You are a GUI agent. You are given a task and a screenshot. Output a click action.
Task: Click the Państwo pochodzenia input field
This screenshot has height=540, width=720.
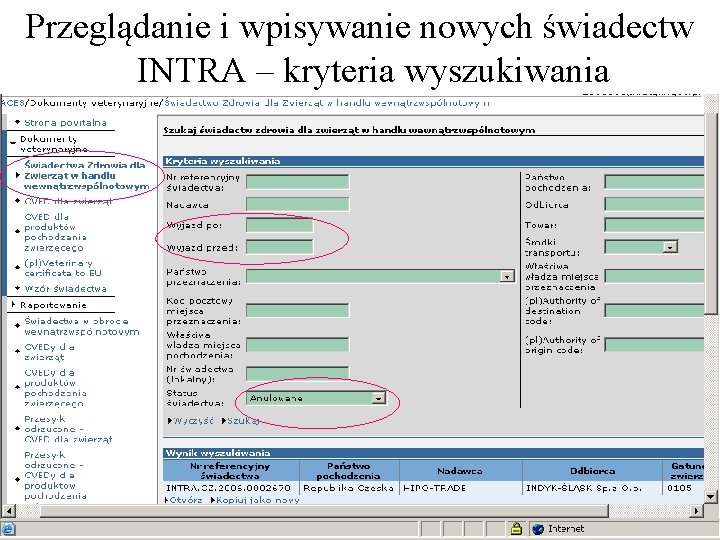coord(654,182)
